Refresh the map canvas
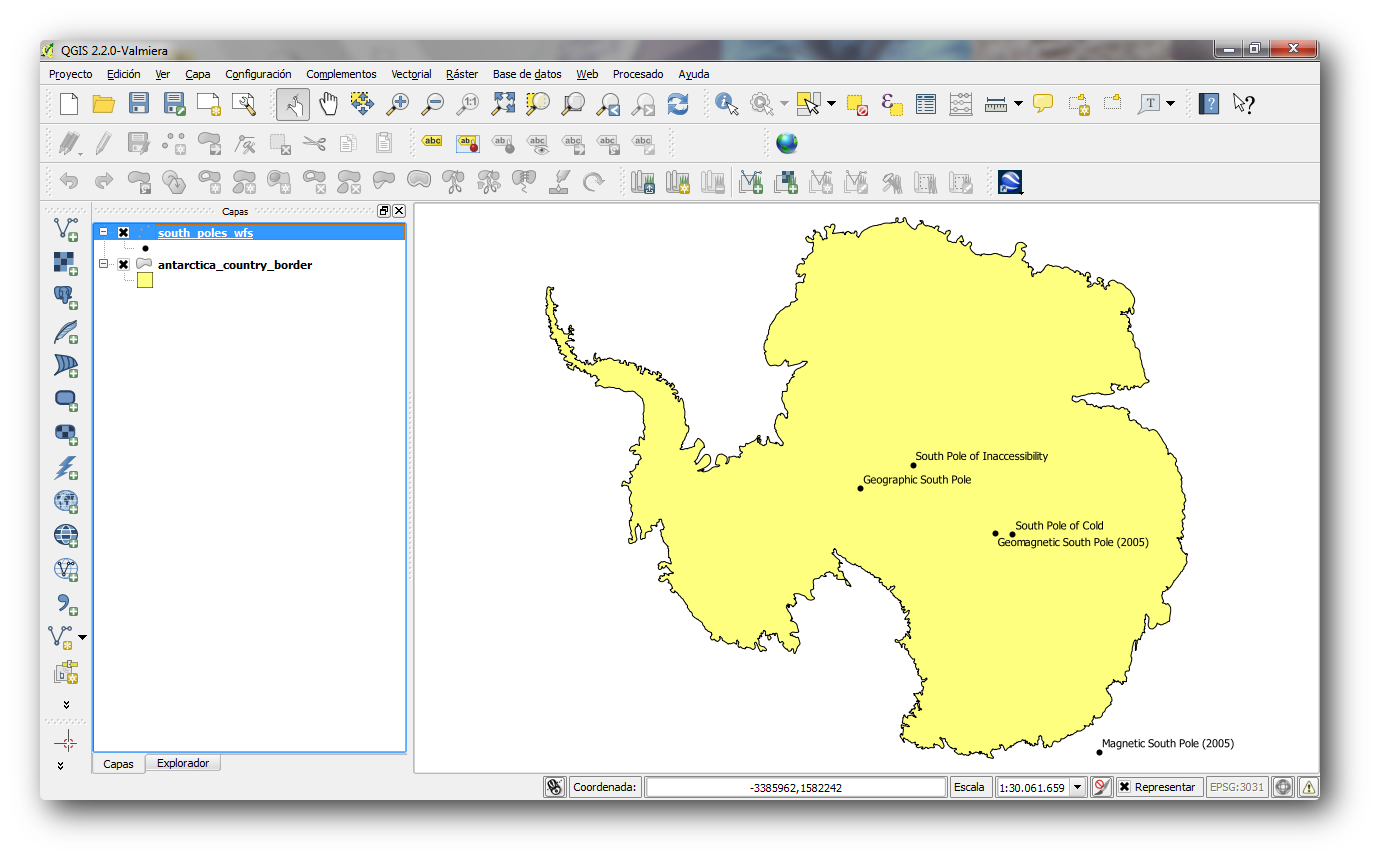Image resolution: width=1380 pixels, height=860 pixels. point(678,103)
